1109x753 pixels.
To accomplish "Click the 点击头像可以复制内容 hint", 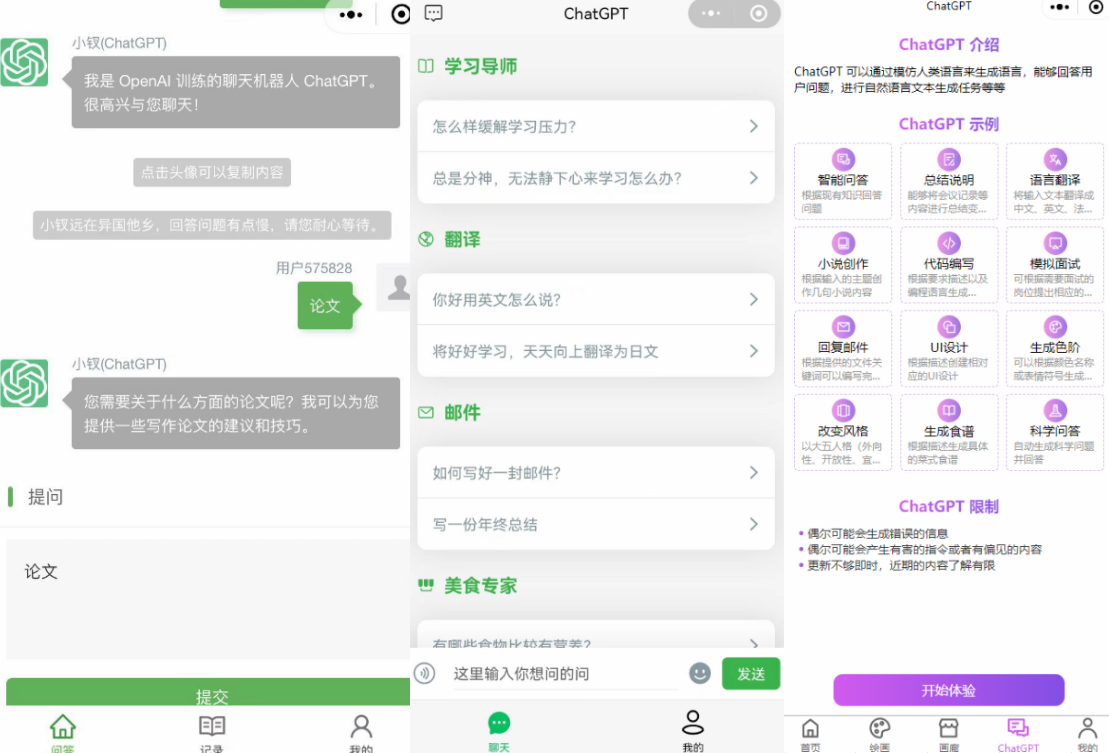I will coord(211,172).
